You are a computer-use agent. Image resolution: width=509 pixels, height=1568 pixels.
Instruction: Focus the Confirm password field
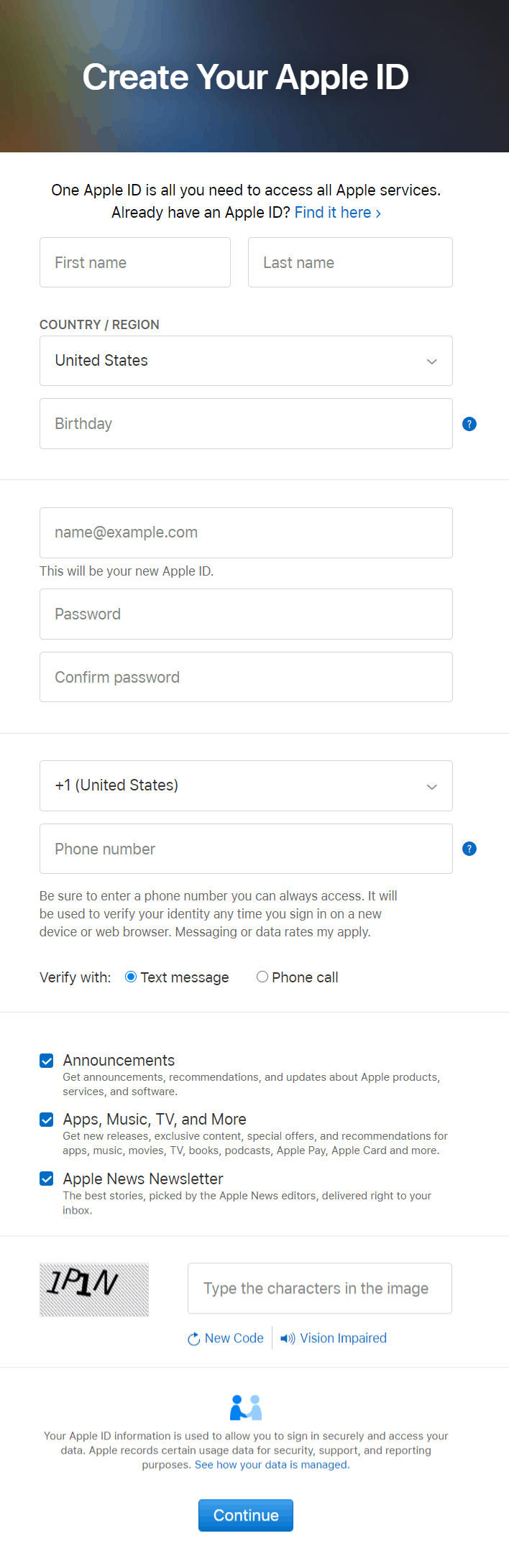click(x=246, y=677)
